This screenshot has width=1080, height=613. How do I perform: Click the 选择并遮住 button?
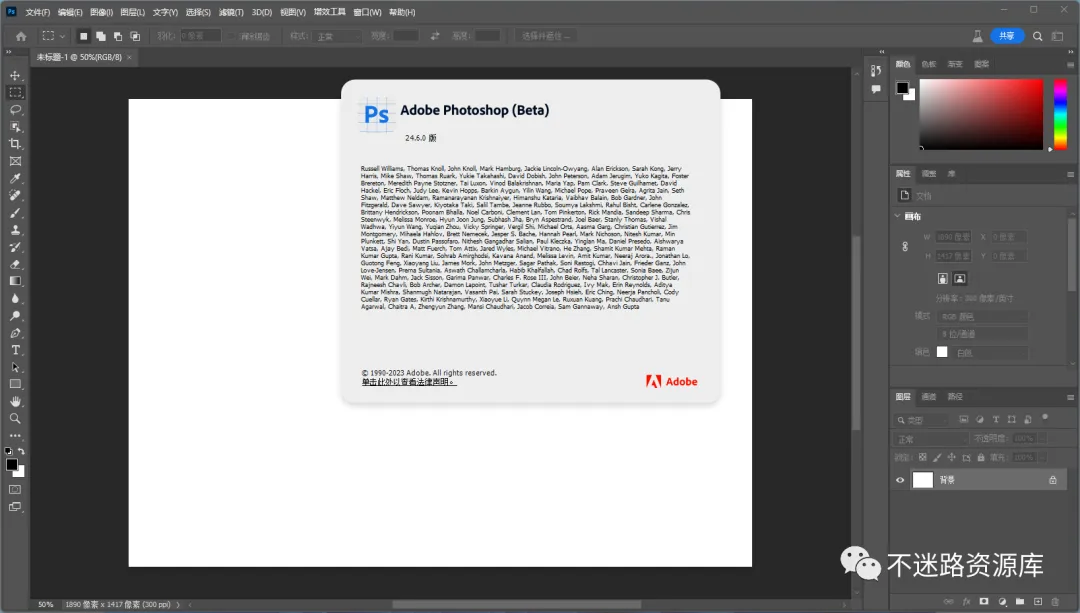(x=546, y=36)
